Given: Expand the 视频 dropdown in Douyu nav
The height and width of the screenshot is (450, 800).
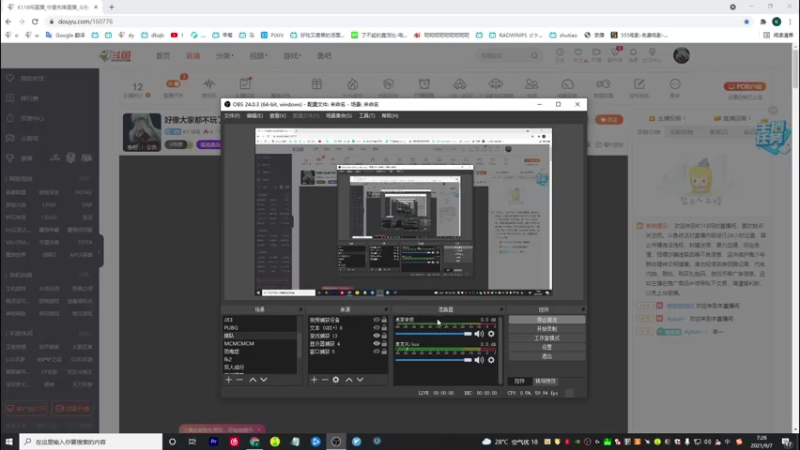Looking at the screenshot, I should click(x=259, y=56).
